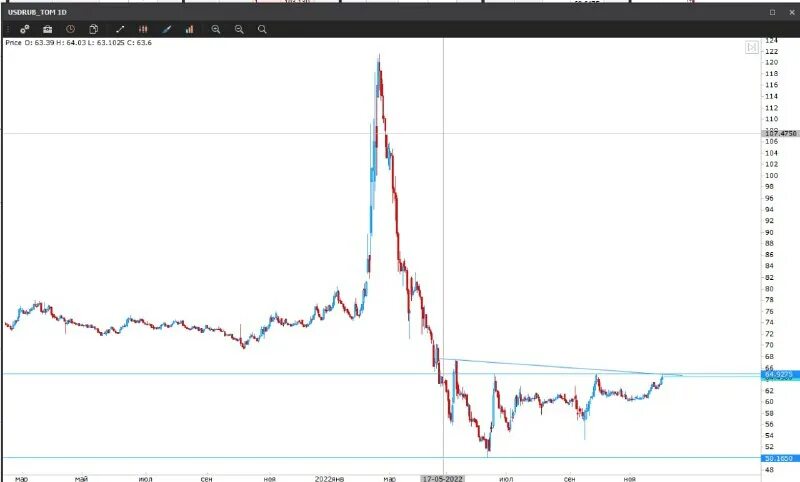Screen dimensions: 800x482
Task: Click the 2022янв time axis label
Action: tap(329, 478)
